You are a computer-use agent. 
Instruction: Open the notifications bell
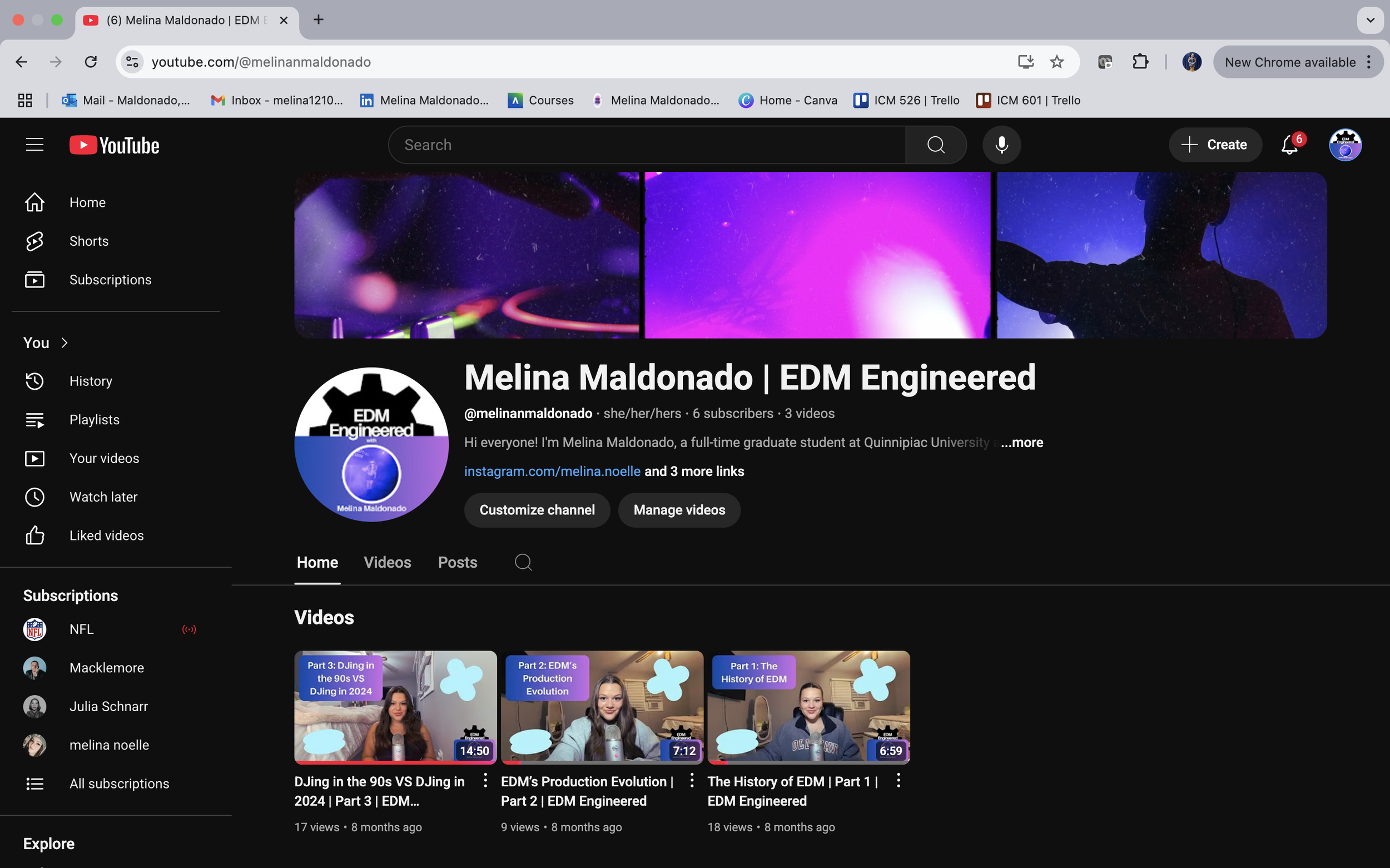pyautogui.click(x=1289, y=145)
